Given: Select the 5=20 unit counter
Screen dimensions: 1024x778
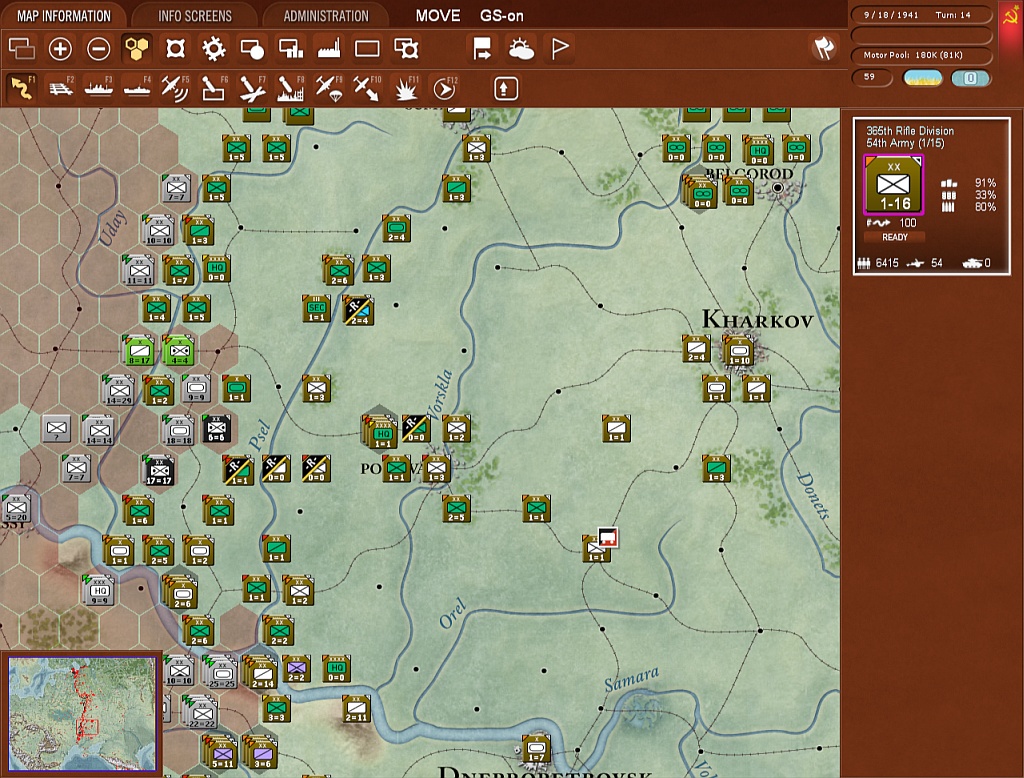Looking at the screenshot, I should click(16, 508).
